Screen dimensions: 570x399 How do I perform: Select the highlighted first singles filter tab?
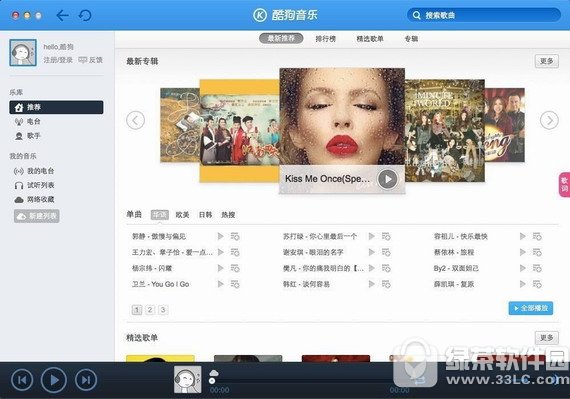point(160,215)
